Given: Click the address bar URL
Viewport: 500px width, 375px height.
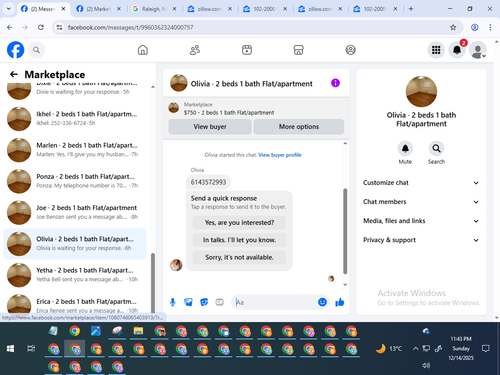Looking at the screenshot, I should pyautogui.click(x=130, y=27).
